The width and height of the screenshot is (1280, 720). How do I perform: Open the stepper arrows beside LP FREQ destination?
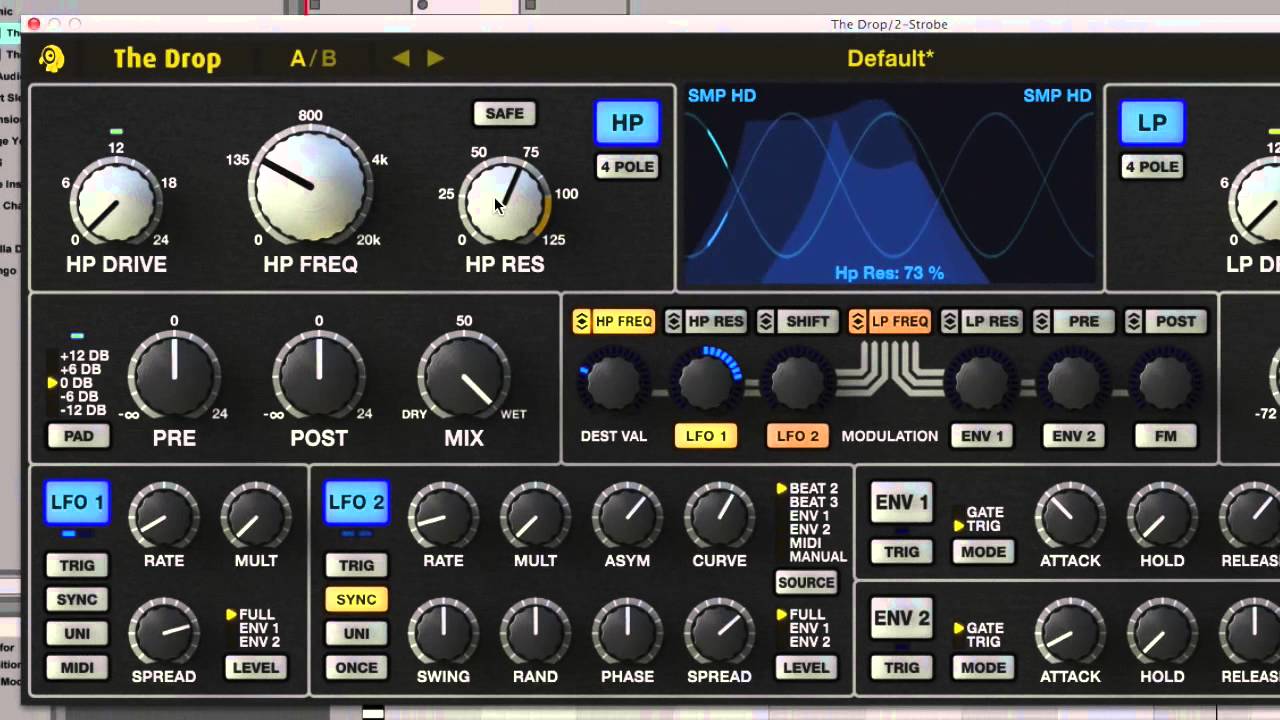pyautogui.click(x=858, y=321)
